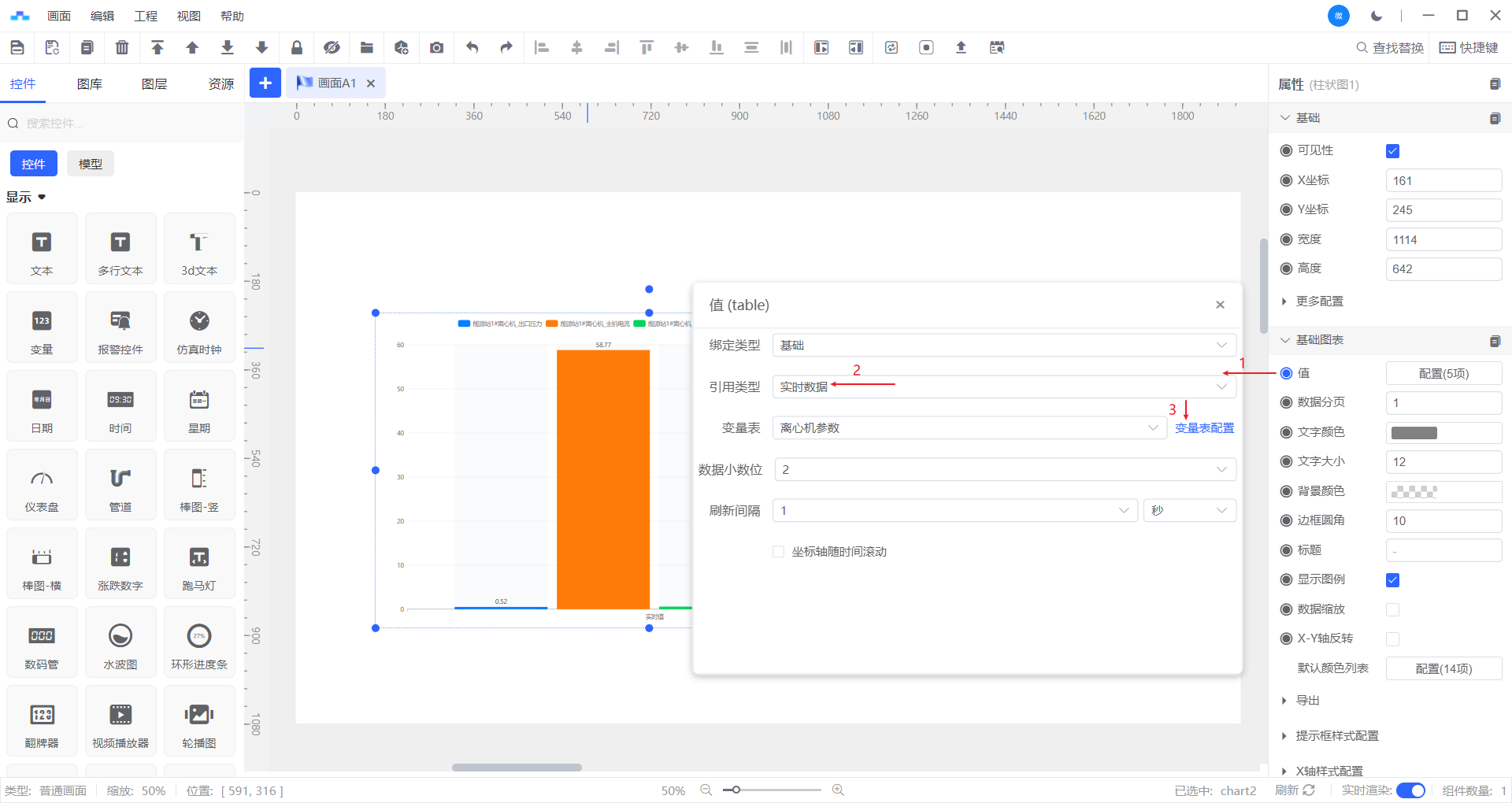Enable 坐标轴随时间滚动 checkbox
Screen dimensions: 1512x803
(x=778, y=552)
